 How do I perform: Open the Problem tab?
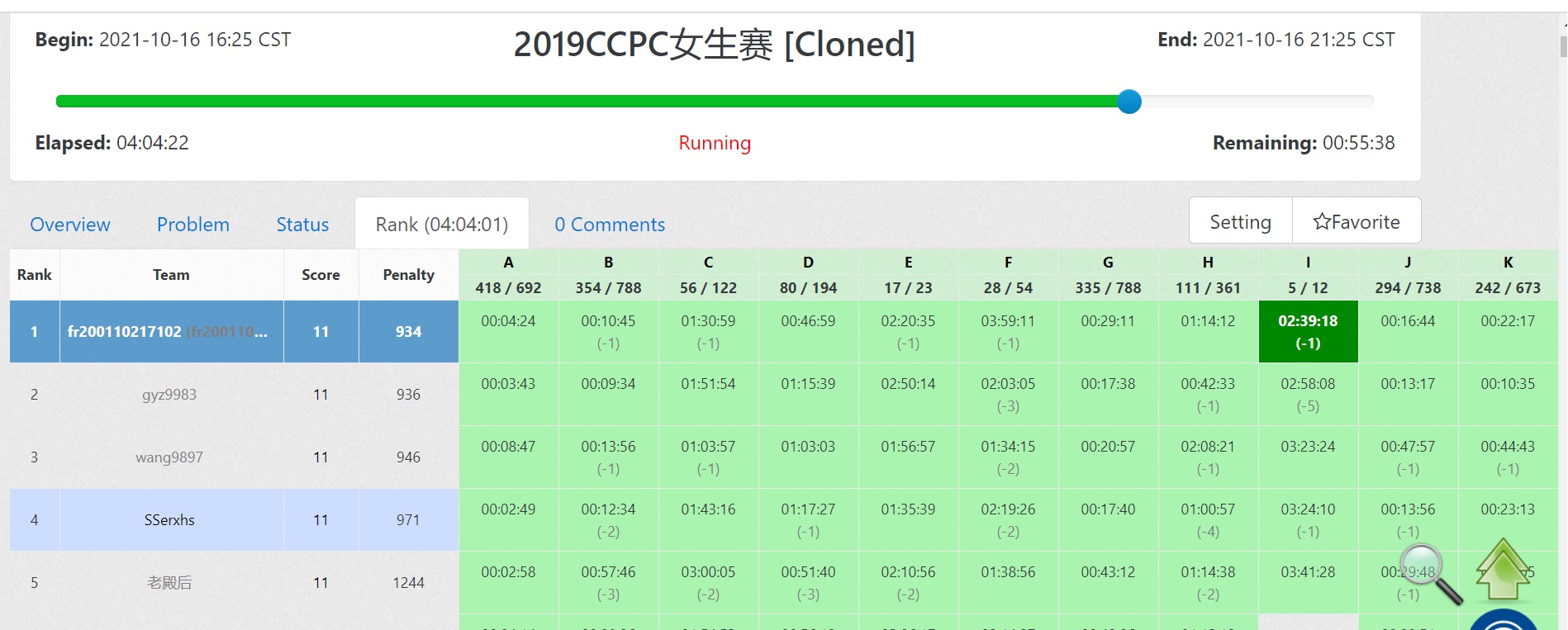click(193, 225)
